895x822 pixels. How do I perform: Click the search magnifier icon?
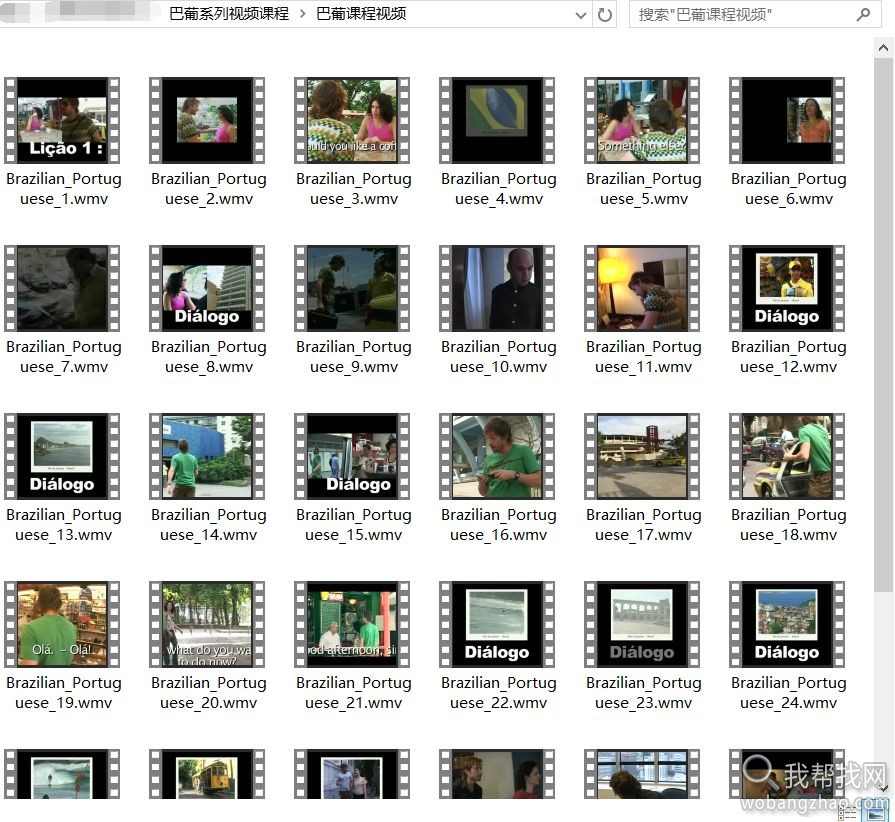point(863,14)
